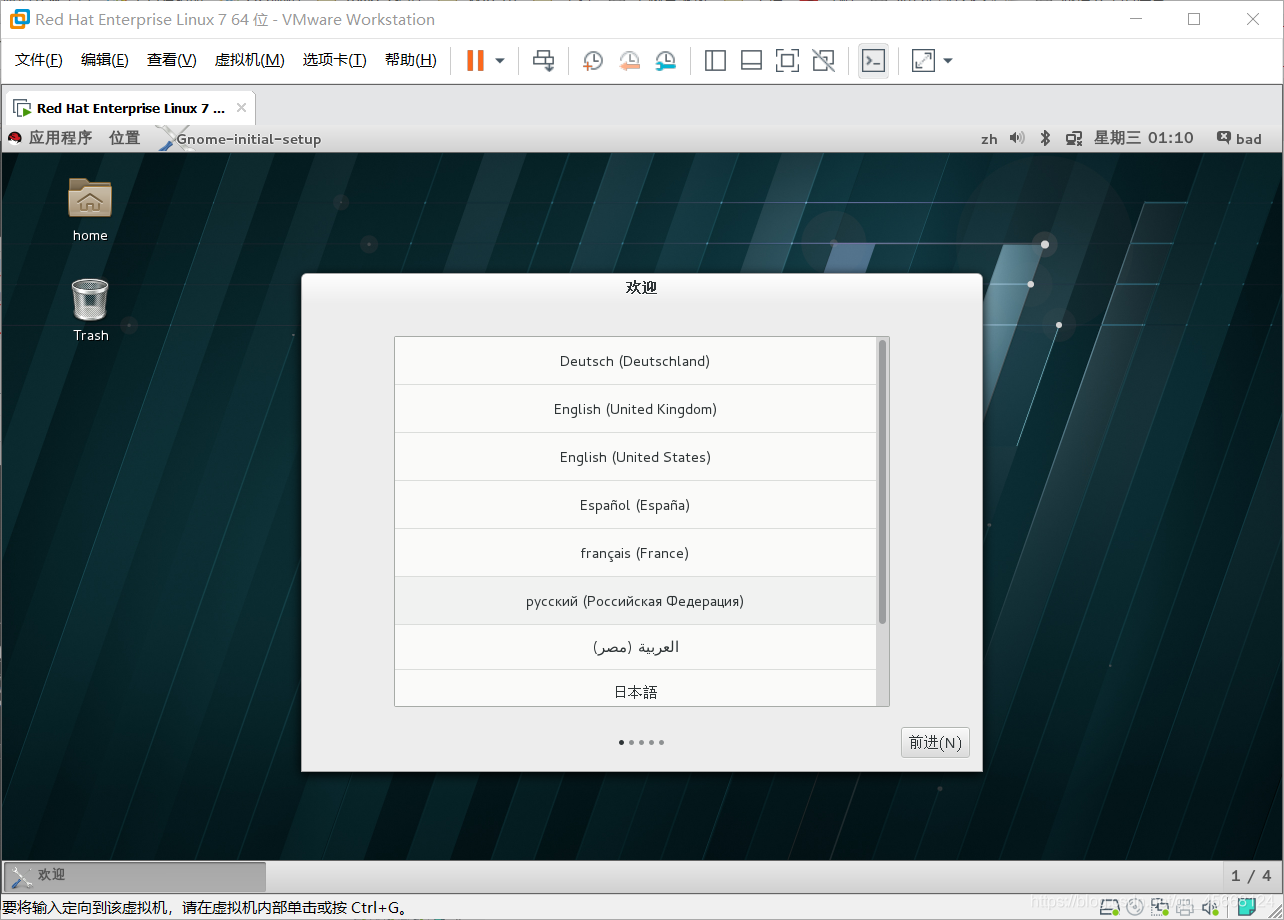The width and height of the screenshot is (1284, 920).
Task: Click the language list scrollbar
Action: point(882,482)
